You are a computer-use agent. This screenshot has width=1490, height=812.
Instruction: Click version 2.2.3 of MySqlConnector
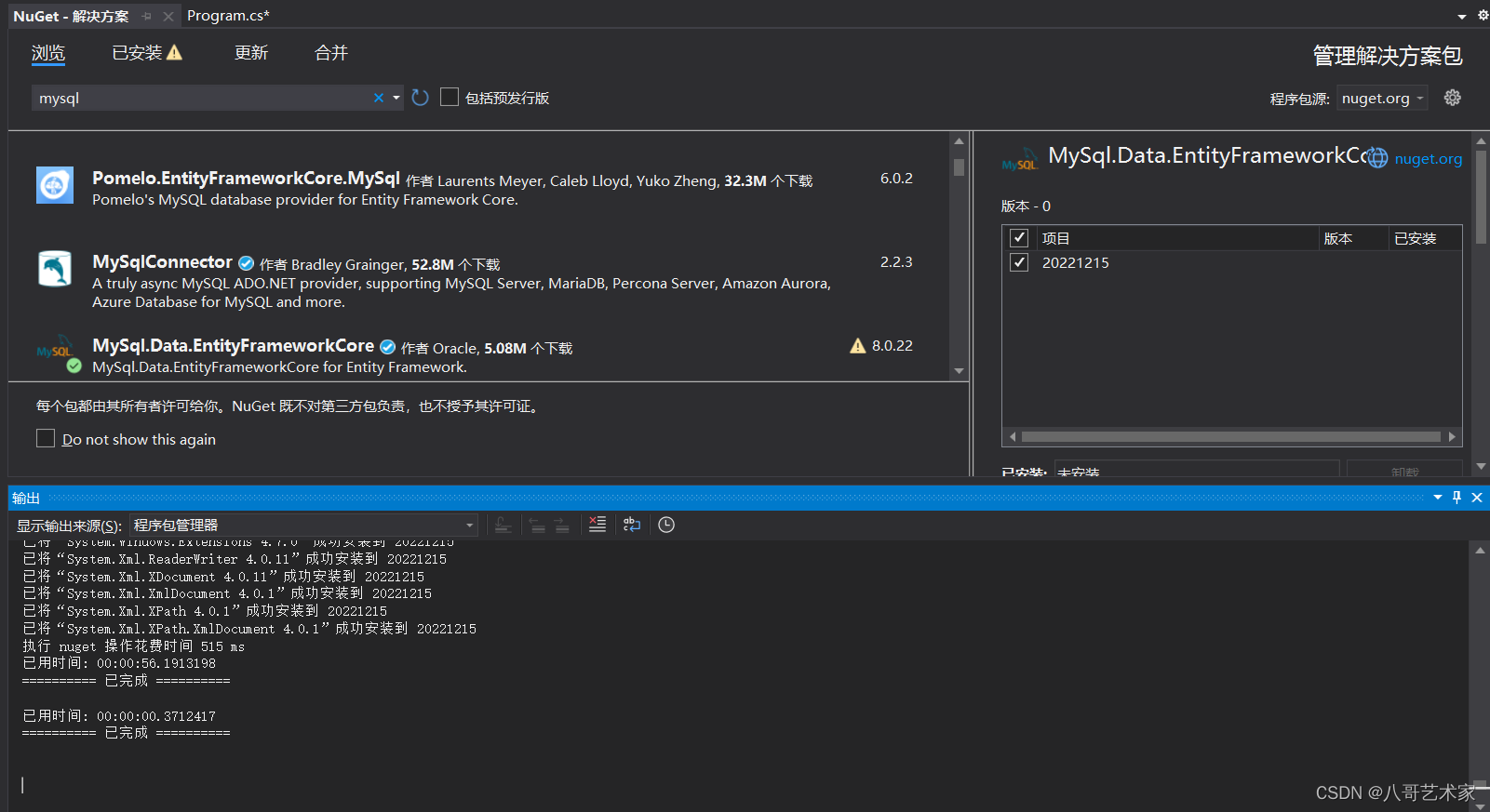click(896, 261)
